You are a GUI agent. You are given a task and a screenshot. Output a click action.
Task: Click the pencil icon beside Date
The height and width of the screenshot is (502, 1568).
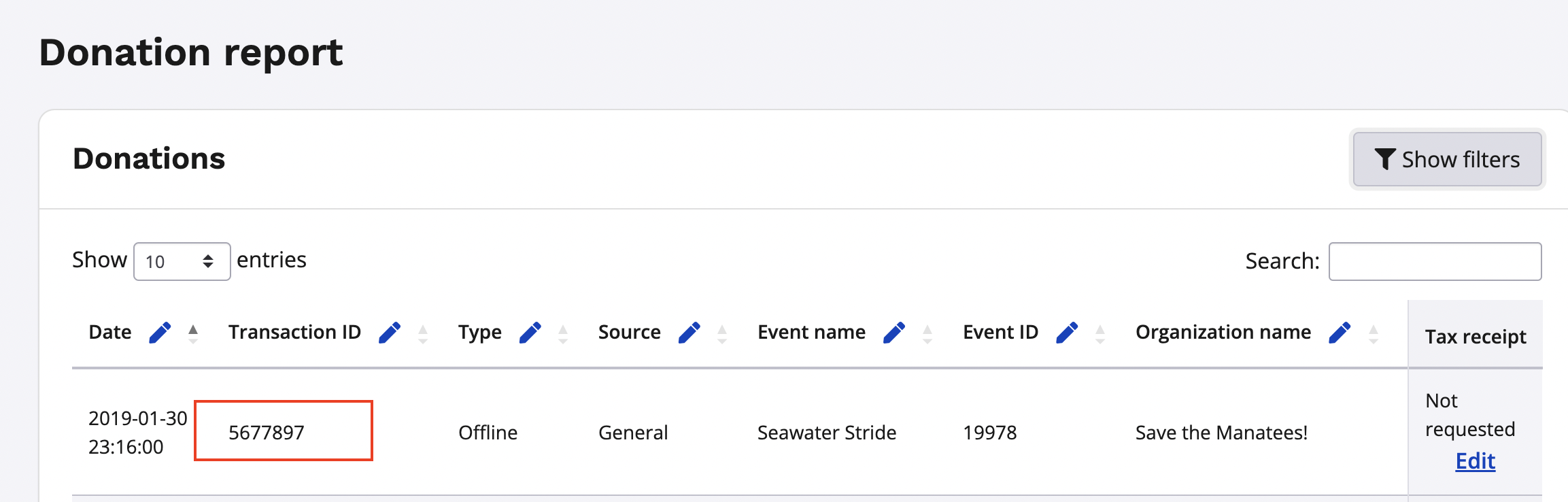[160, 333]
